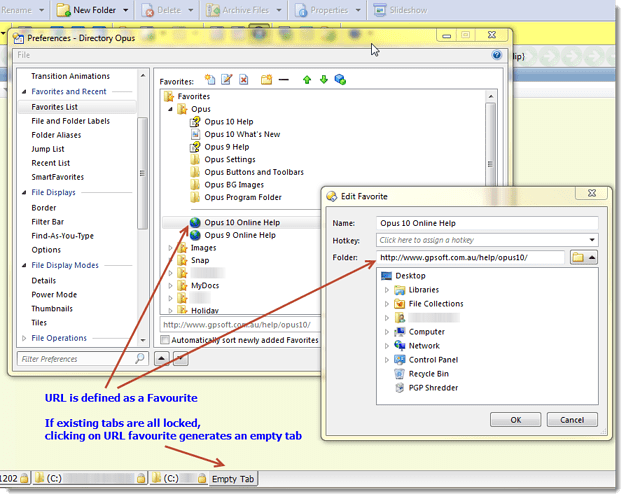Move favorite down with green arrow

(x=324, y=80)
